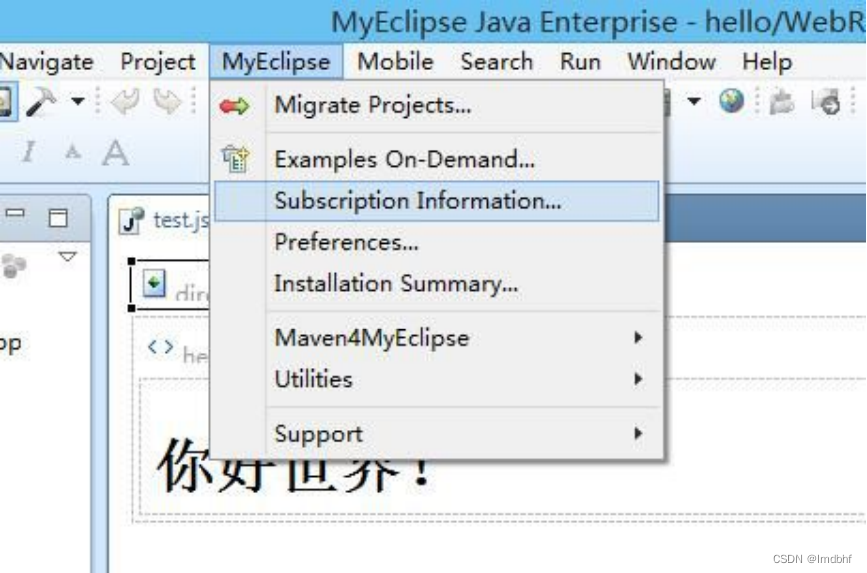Open Subscription Information dialog
Screen dimensions: 867x573
click(437, 201)
